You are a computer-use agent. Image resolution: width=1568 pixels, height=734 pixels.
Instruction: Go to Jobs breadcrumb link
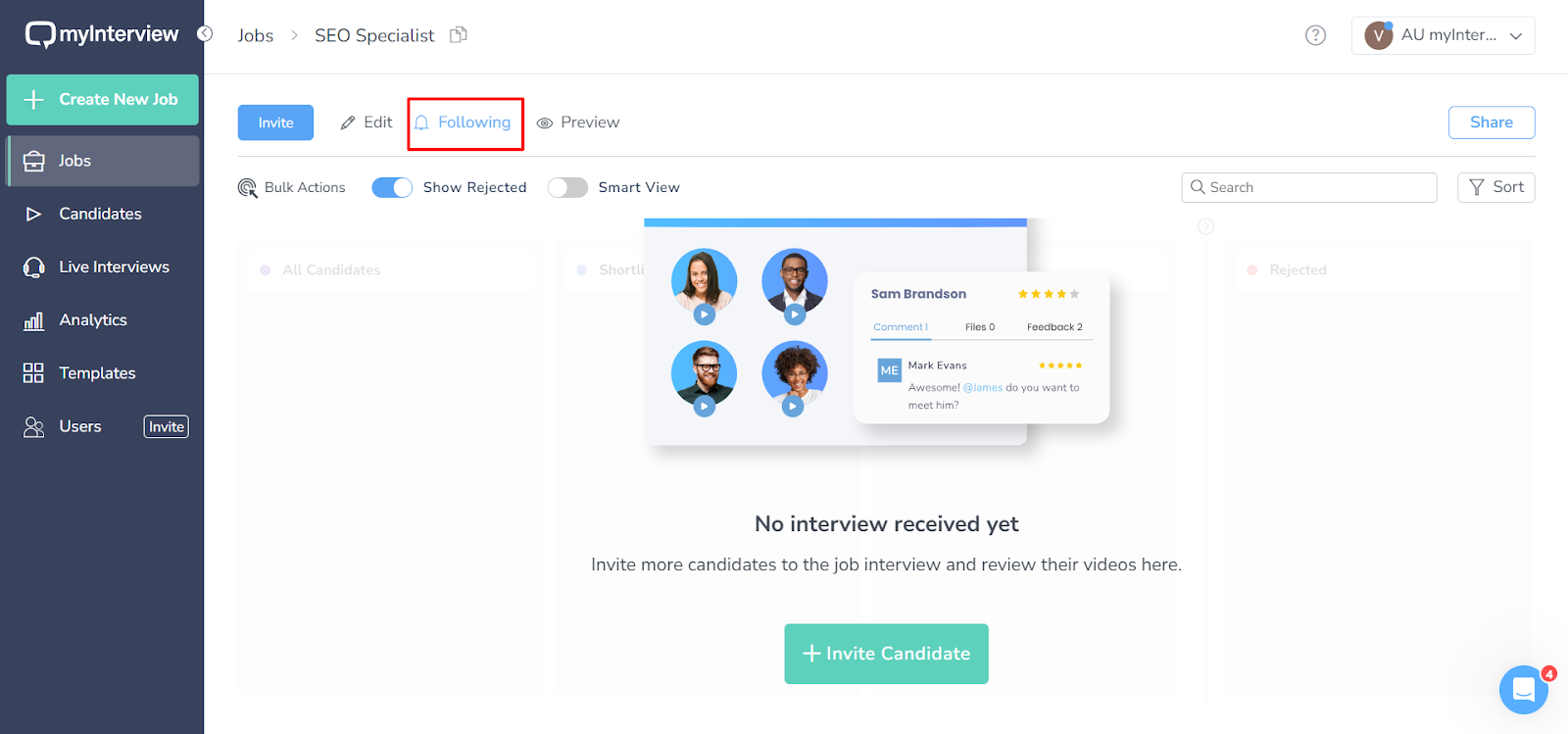[x=255, y=35]
